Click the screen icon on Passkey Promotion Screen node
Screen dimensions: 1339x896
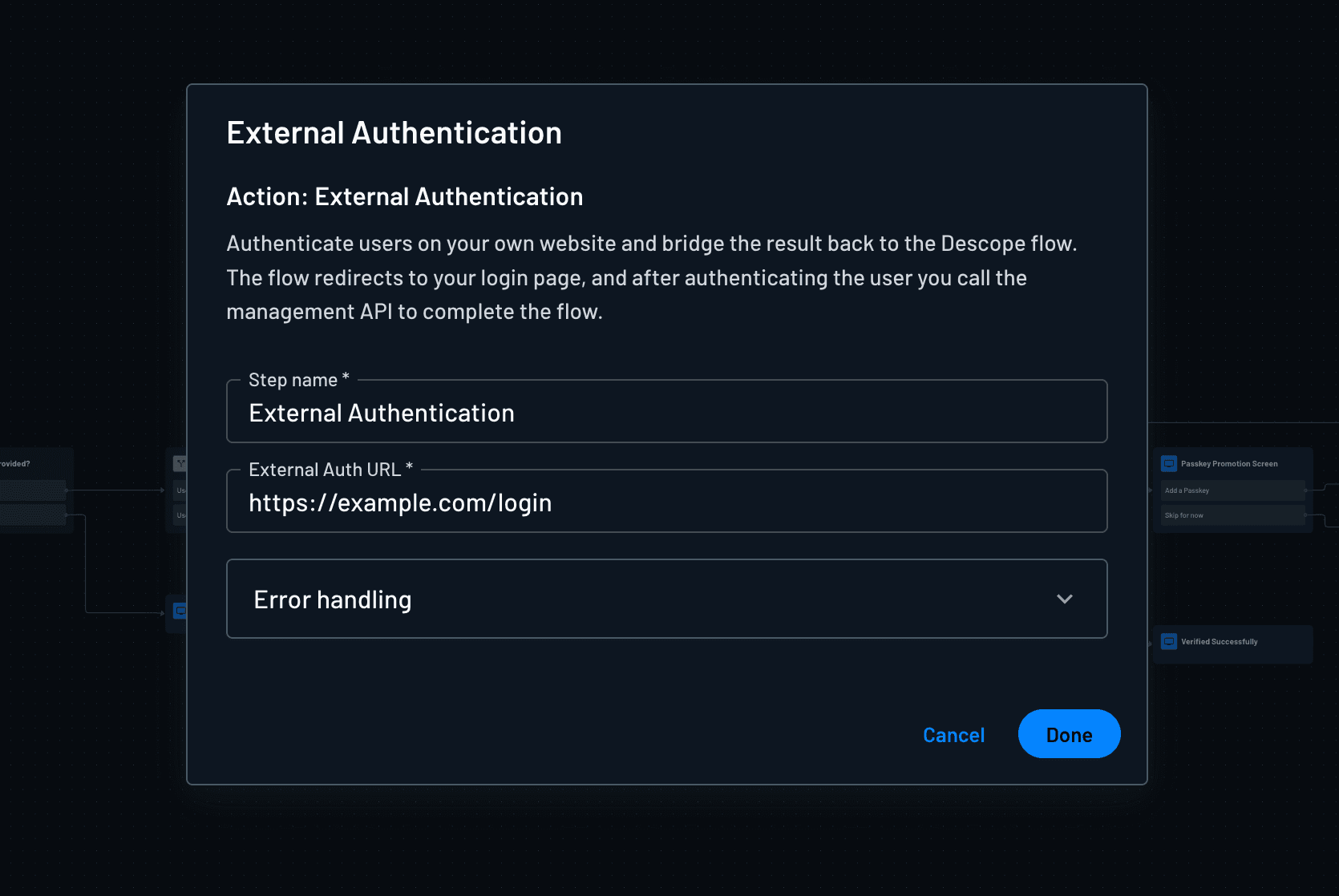tap(1169, 463)
